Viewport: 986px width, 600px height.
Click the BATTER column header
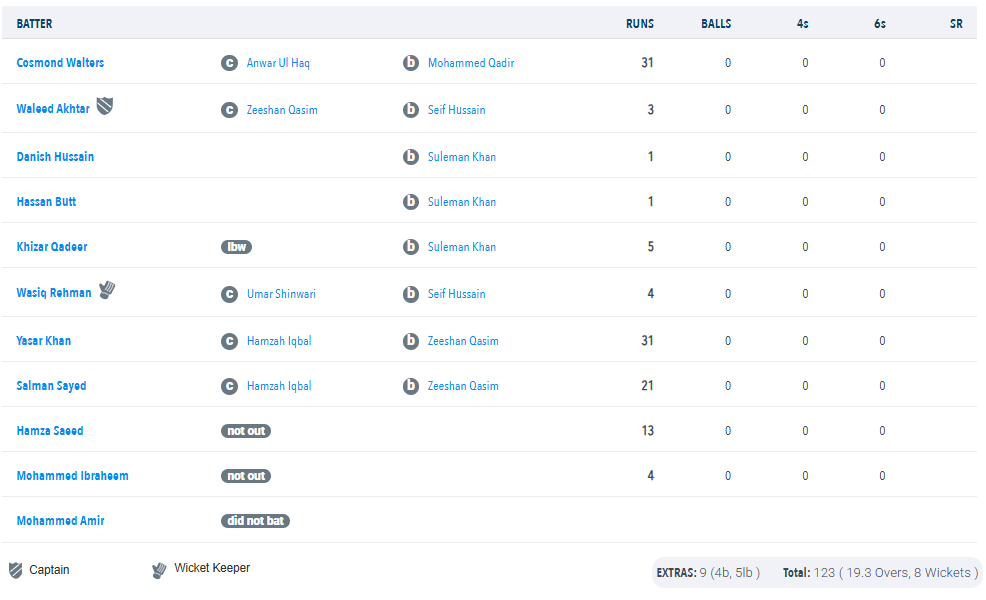35,24
